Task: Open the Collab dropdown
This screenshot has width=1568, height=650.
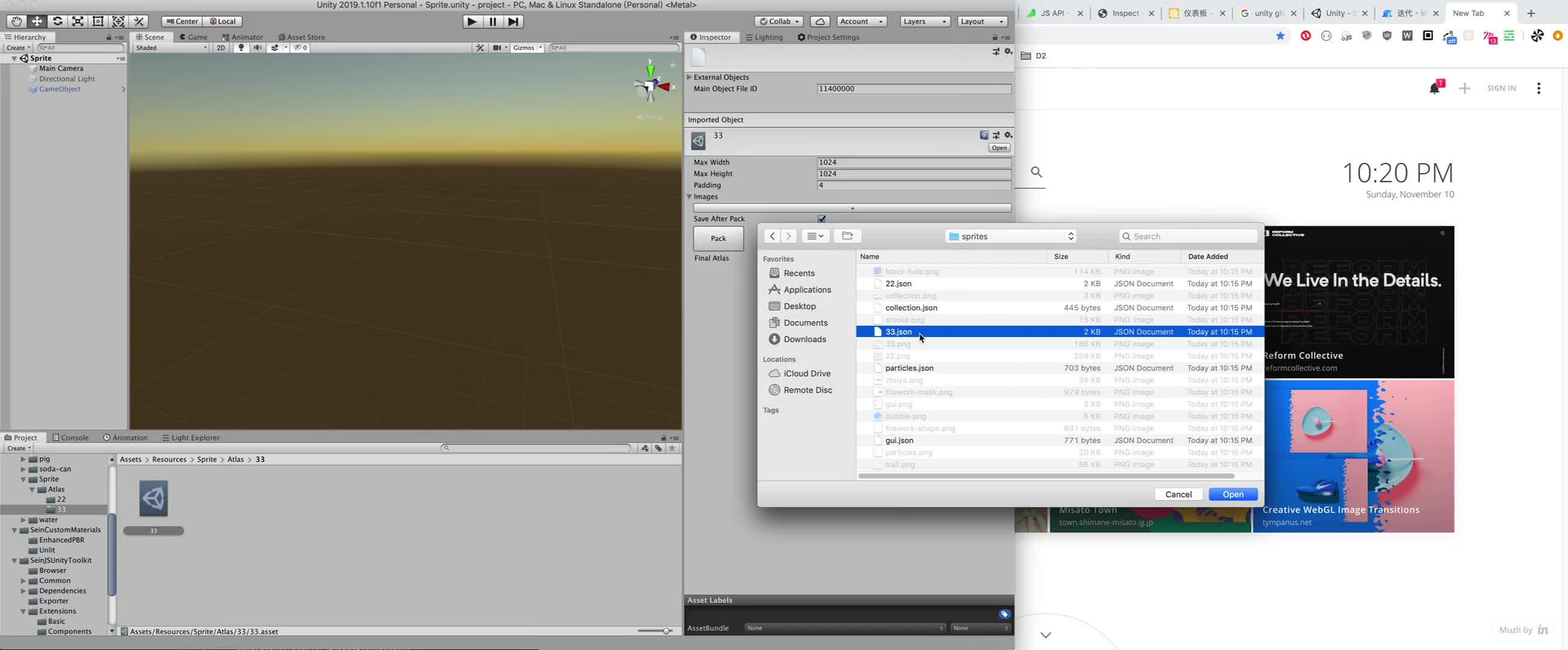Action: 778,21
